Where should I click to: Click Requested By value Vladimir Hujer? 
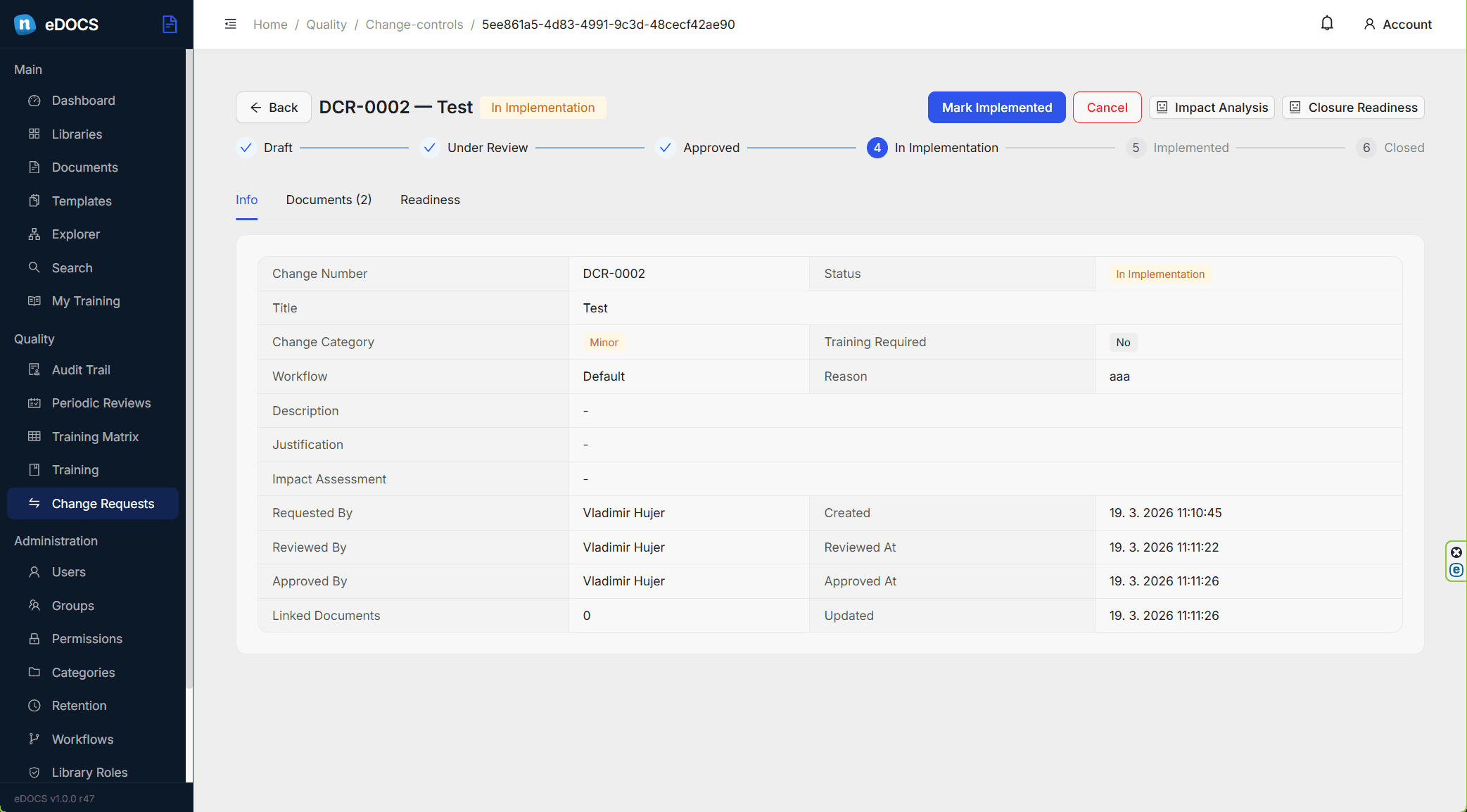coord(623,513)
